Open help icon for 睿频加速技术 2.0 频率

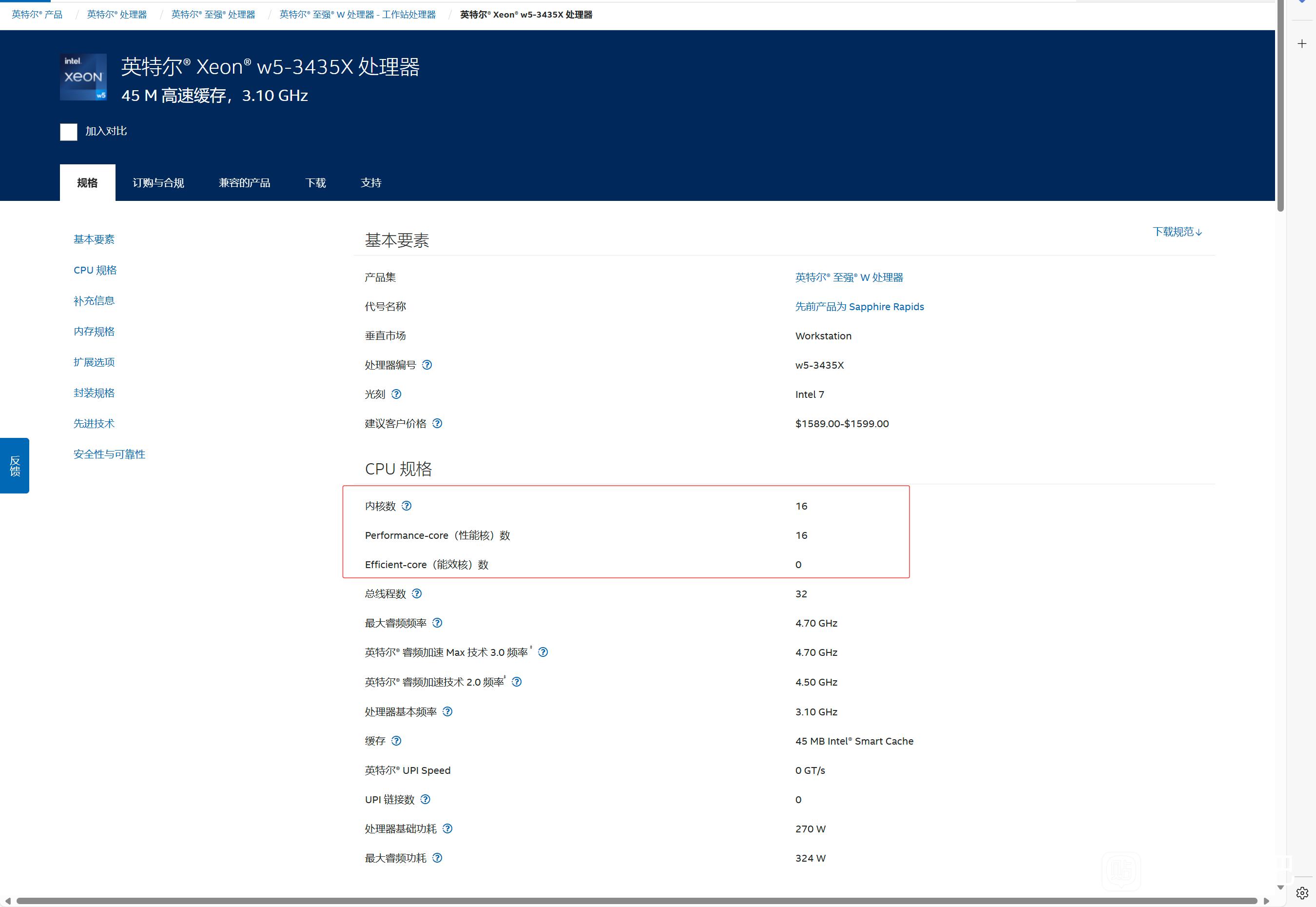(x=517, y=681)
